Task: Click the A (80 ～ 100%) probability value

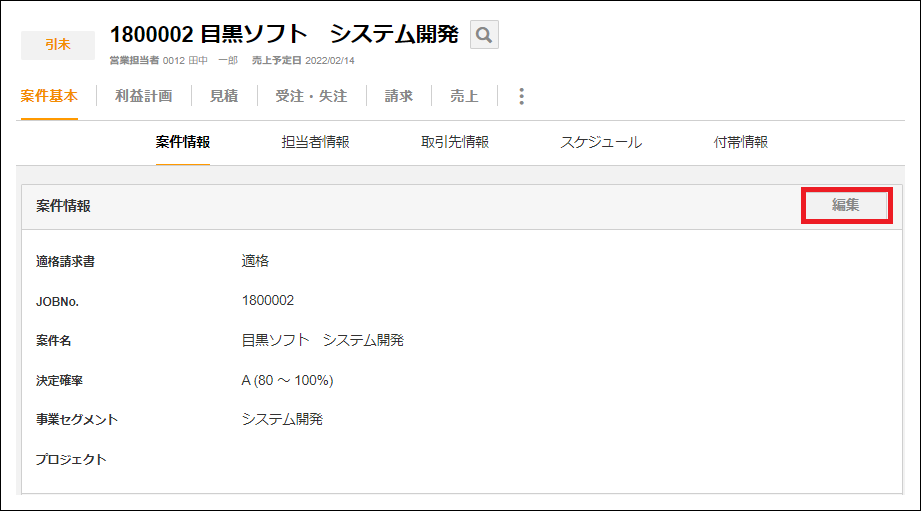Action: coord(287,380)
